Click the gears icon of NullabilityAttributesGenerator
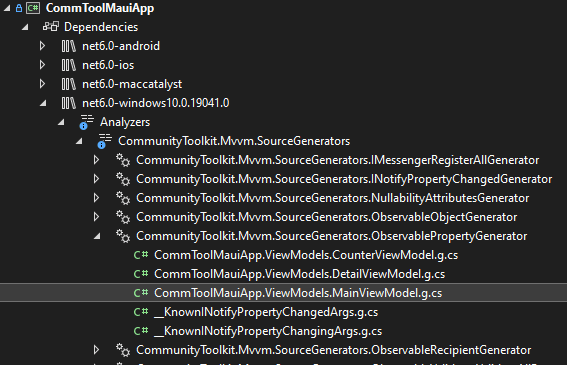The height and width of the screenshot is (365, 567). [x=123, y=198]
